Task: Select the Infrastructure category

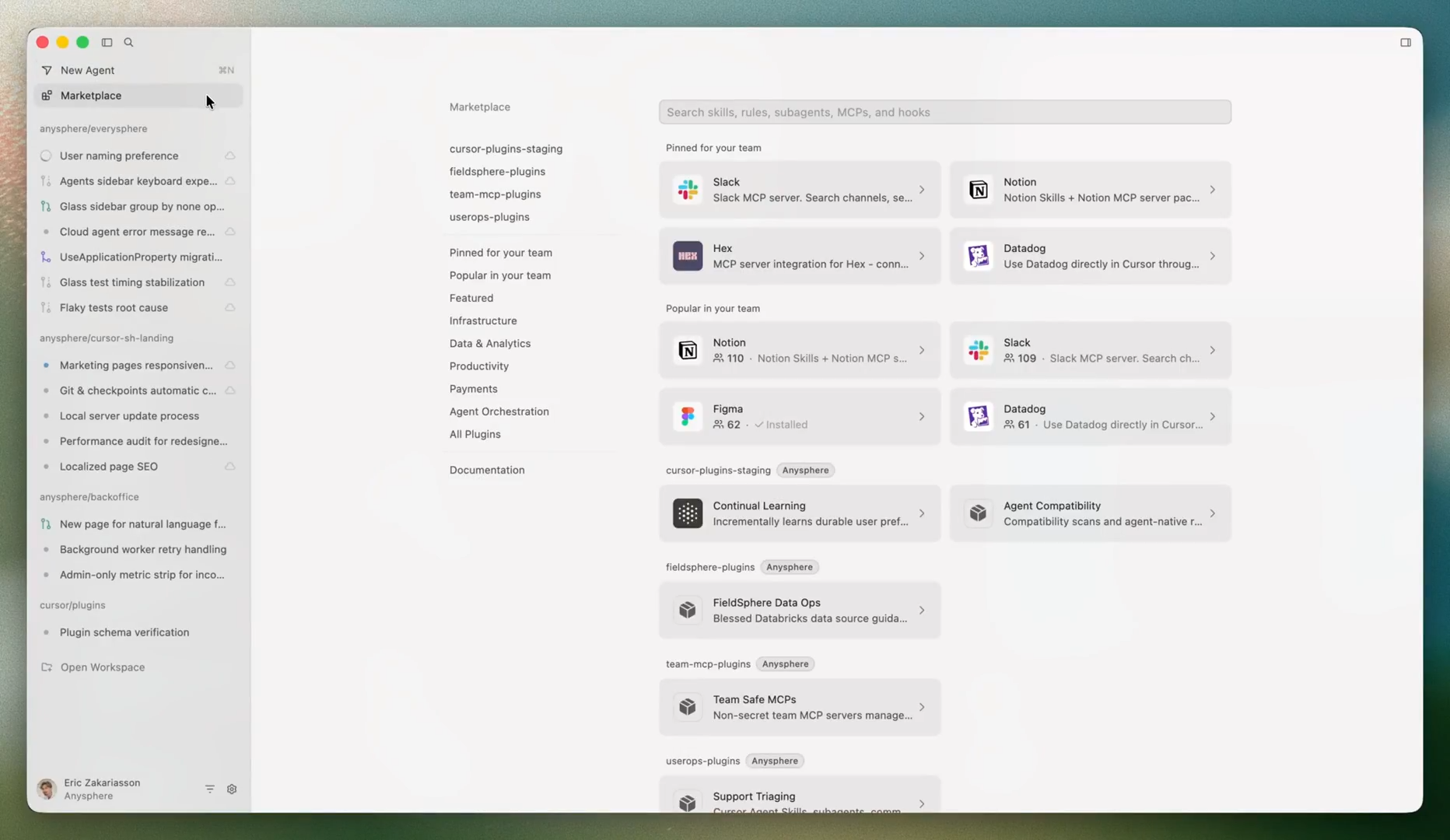Action: (x=482, y=320)
